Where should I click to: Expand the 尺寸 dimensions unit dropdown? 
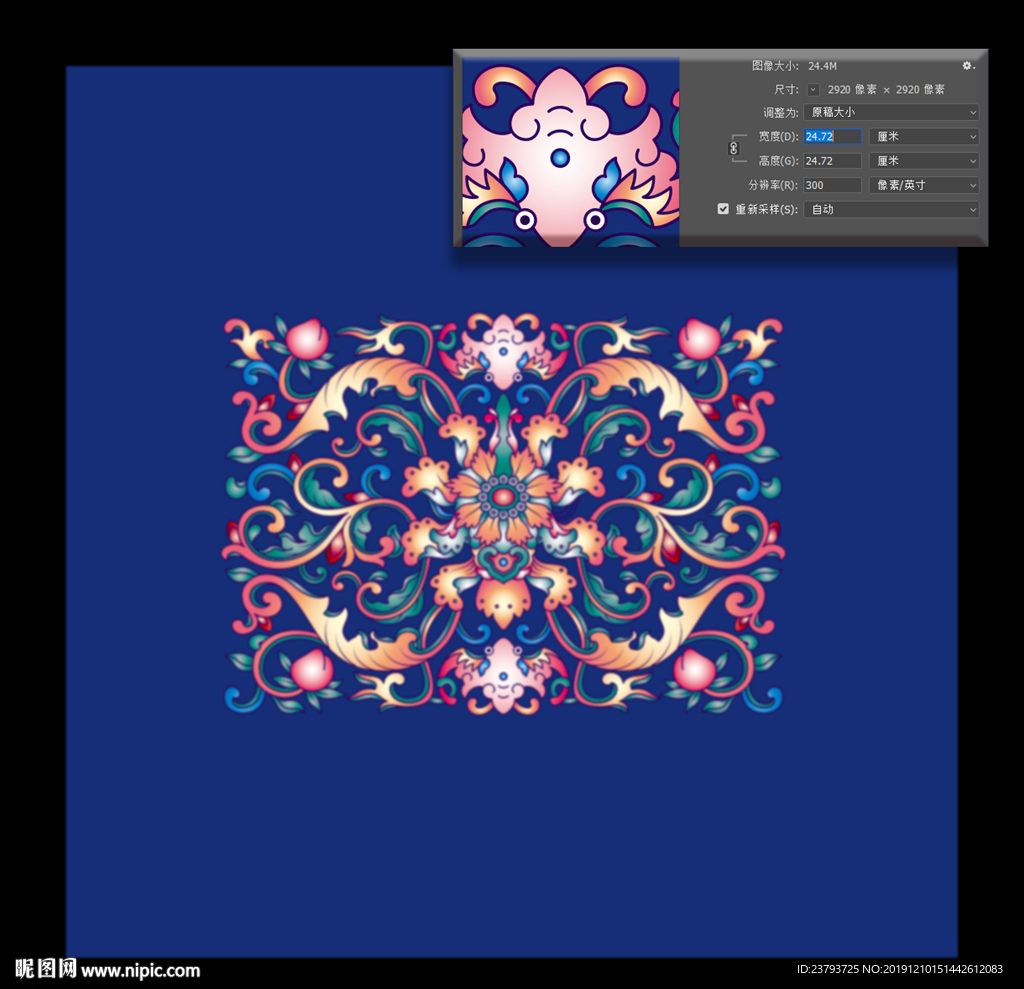click(813, 89)
